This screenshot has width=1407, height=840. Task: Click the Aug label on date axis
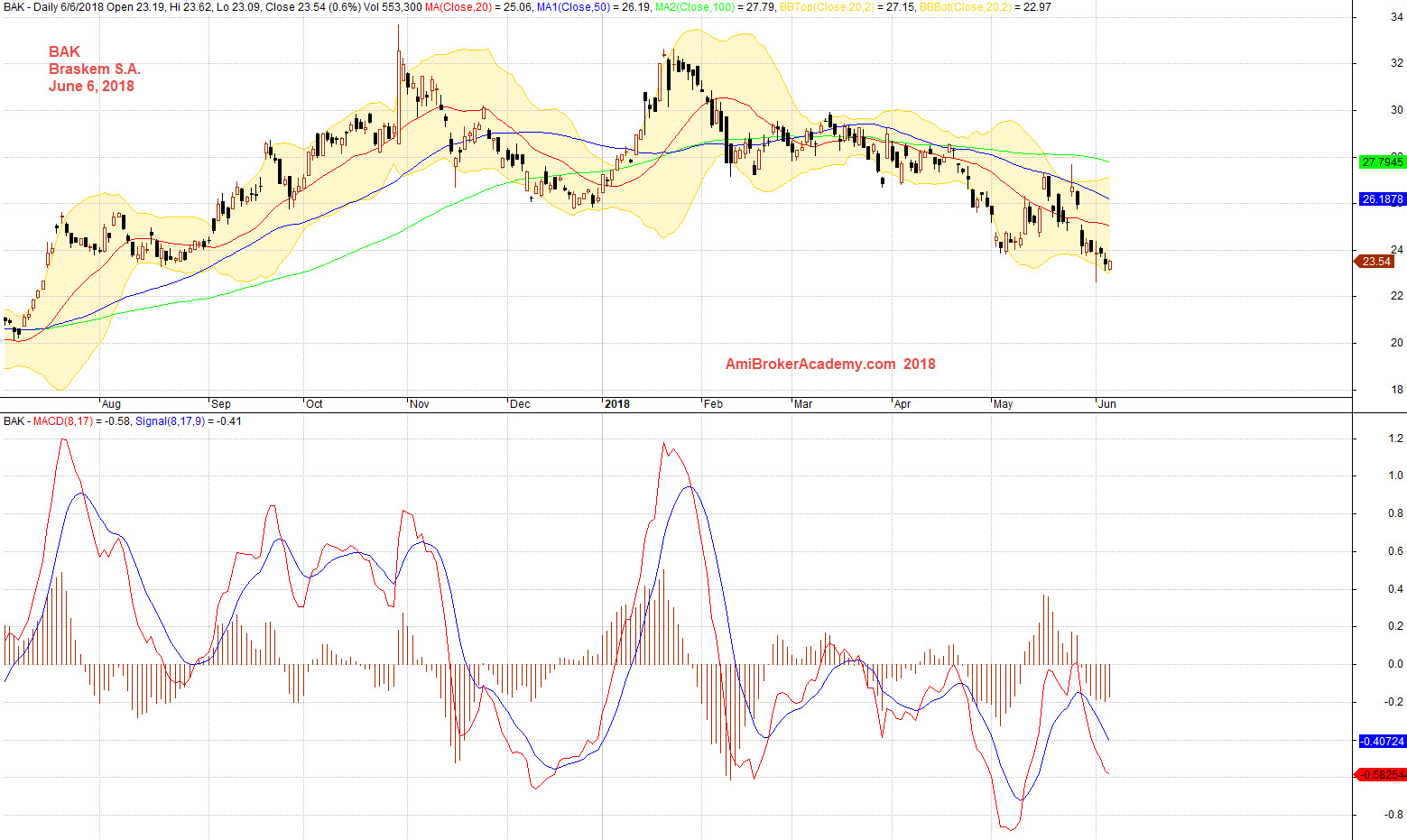click(111, 404)
